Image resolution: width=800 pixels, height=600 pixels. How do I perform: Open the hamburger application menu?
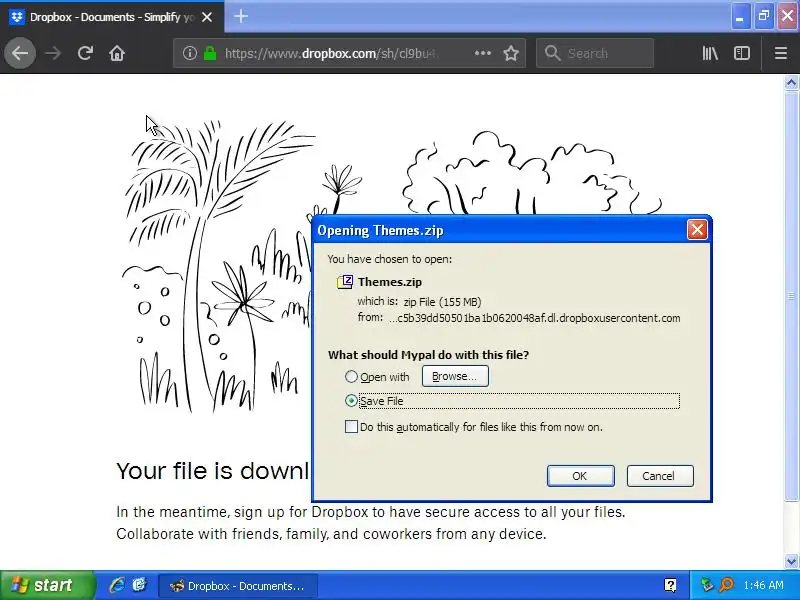781,53
